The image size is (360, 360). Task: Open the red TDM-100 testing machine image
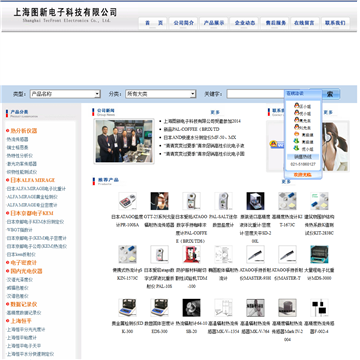click(x=191, y=254)
